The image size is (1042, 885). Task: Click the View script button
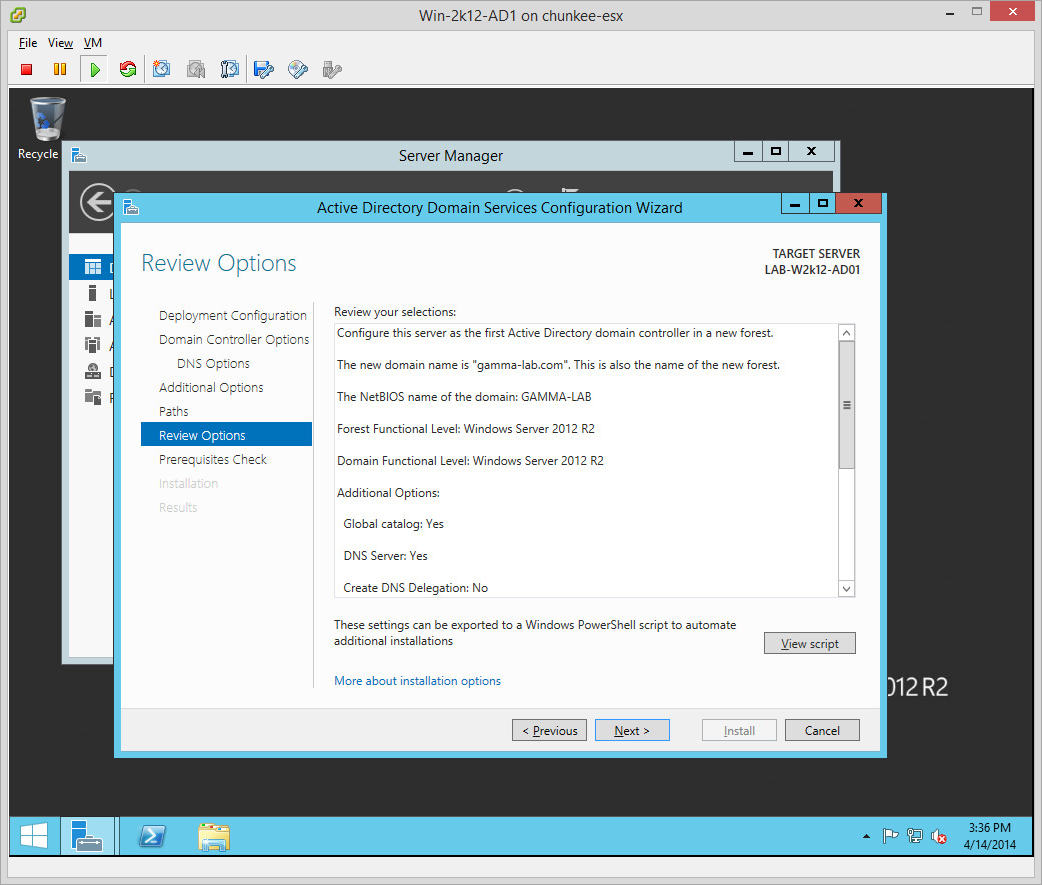tap(809, 643)
